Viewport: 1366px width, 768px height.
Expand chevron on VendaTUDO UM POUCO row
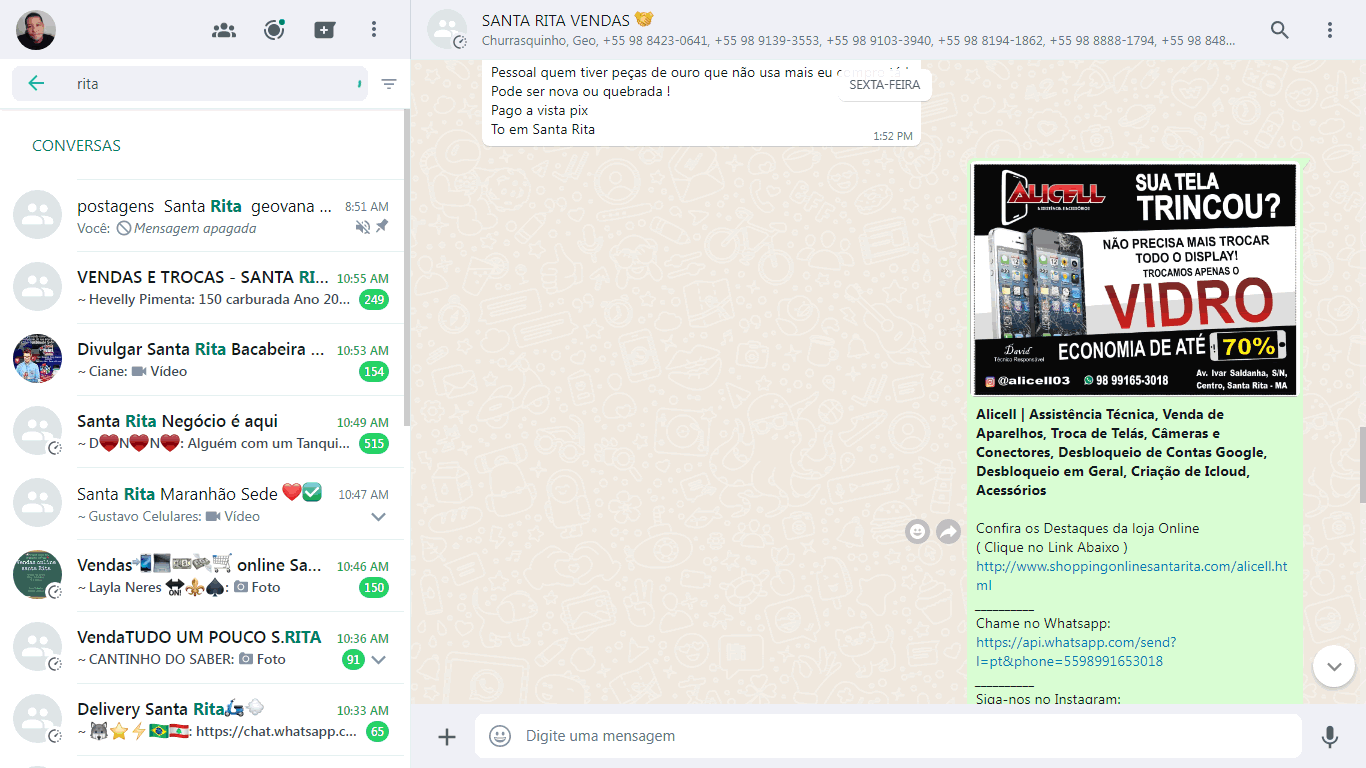point(378,660)
